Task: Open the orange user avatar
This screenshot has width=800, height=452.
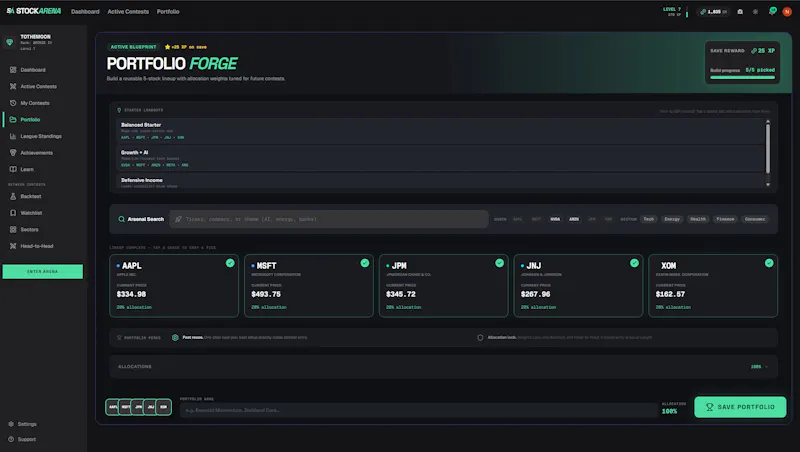Action: [787, 12]
